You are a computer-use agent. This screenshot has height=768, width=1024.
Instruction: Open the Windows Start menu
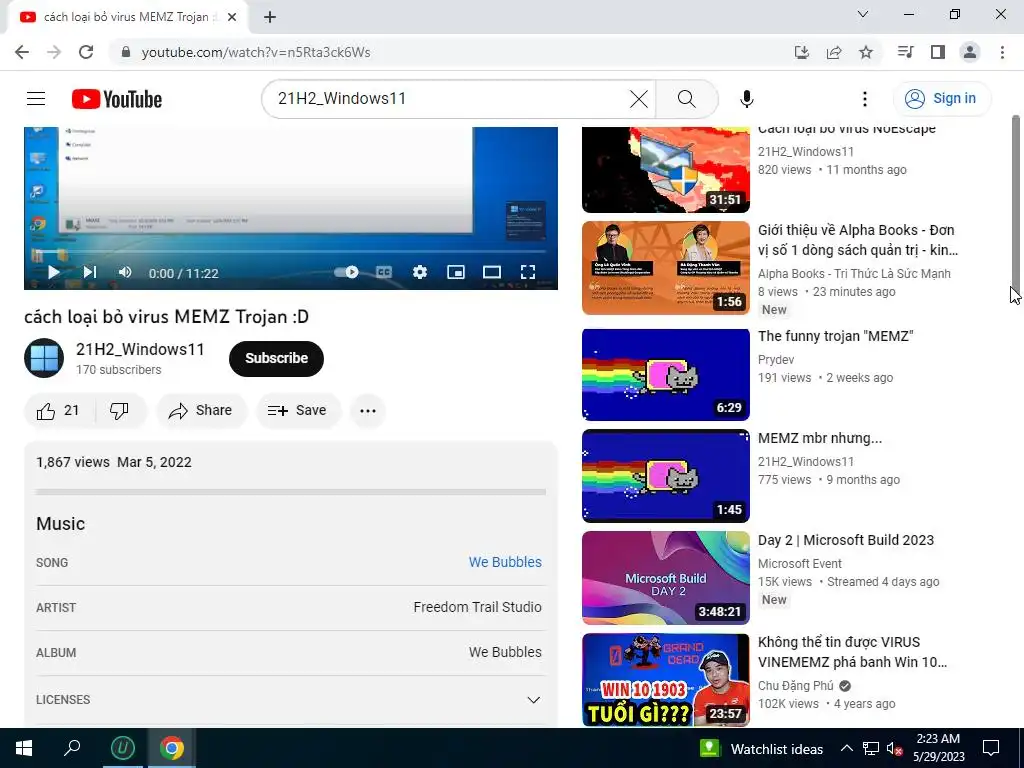coord(24,748)
